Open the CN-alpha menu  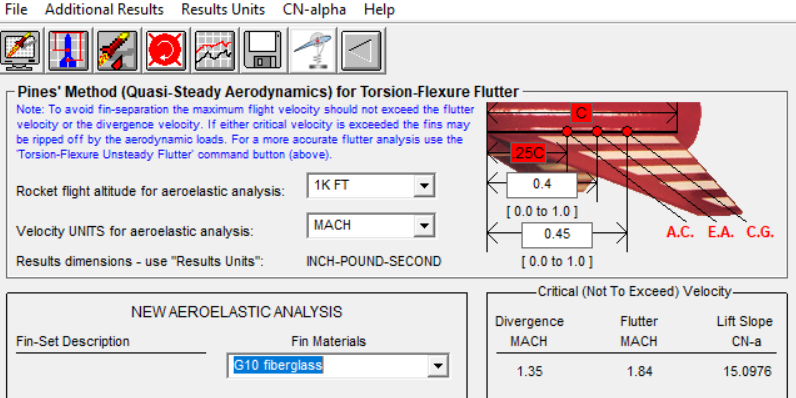click(x=314, y=10)
